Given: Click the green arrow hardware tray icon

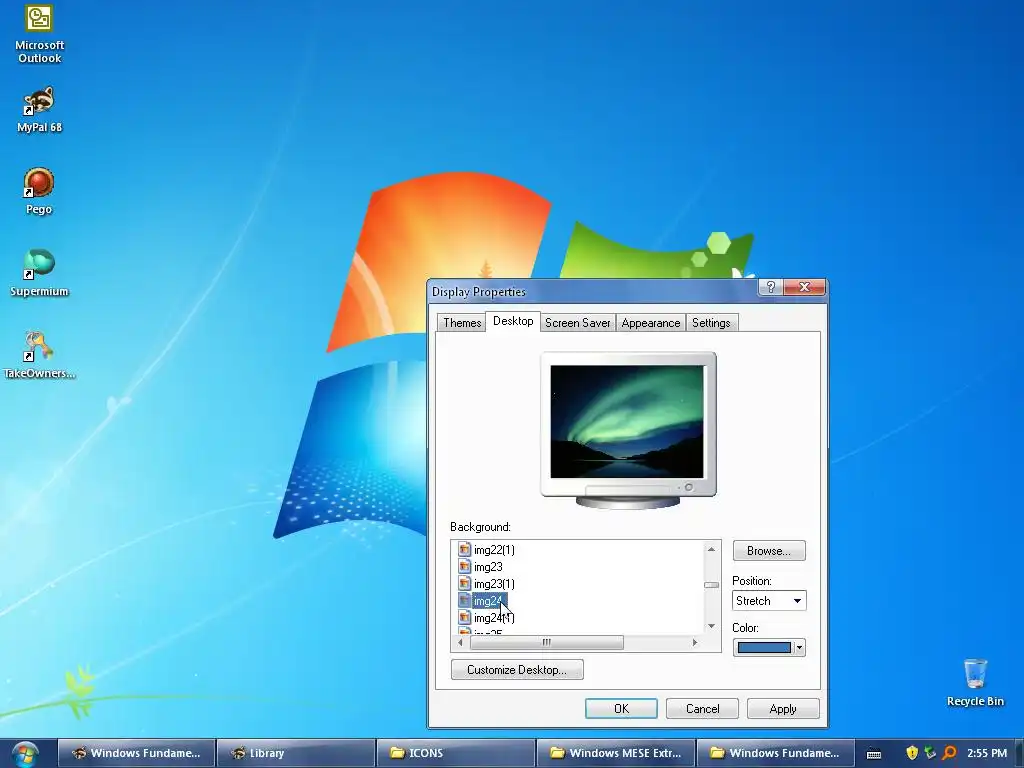Looking at the screenshot, I should click(931, 753).
